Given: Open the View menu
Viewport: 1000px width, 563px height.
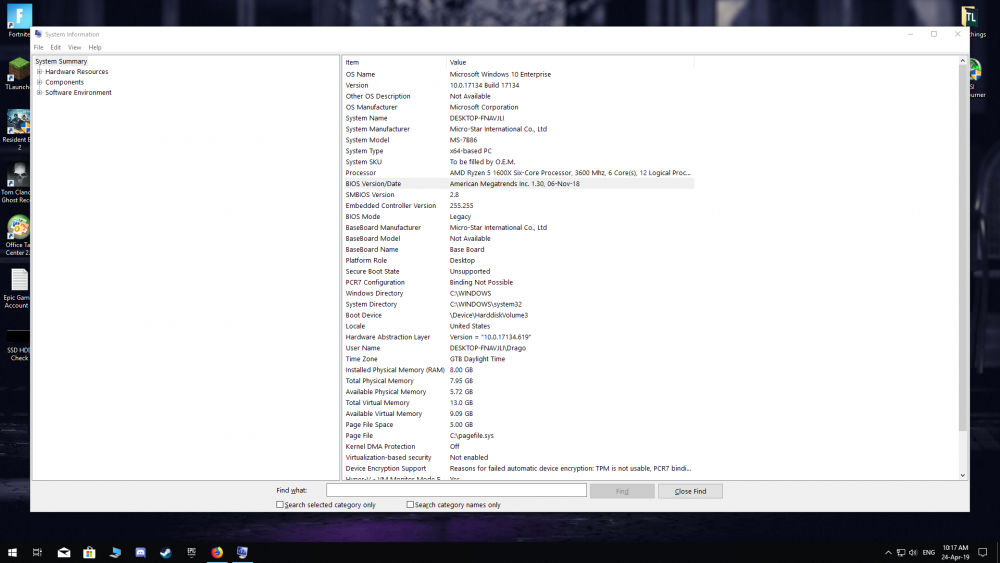Looking at the screenshot, I should tap(75, 47).
